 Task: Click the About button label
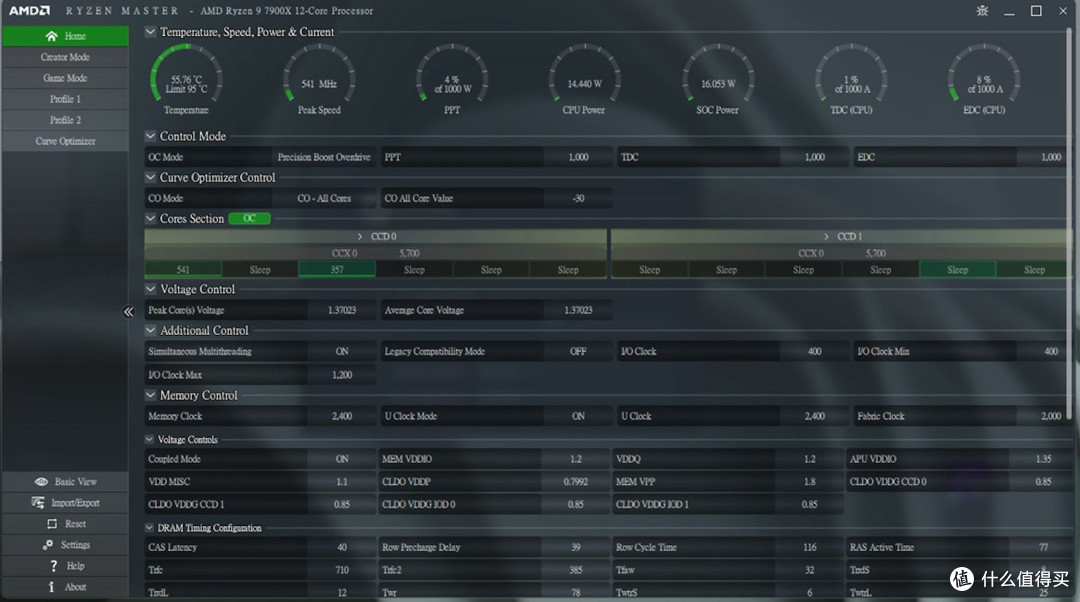75,587
